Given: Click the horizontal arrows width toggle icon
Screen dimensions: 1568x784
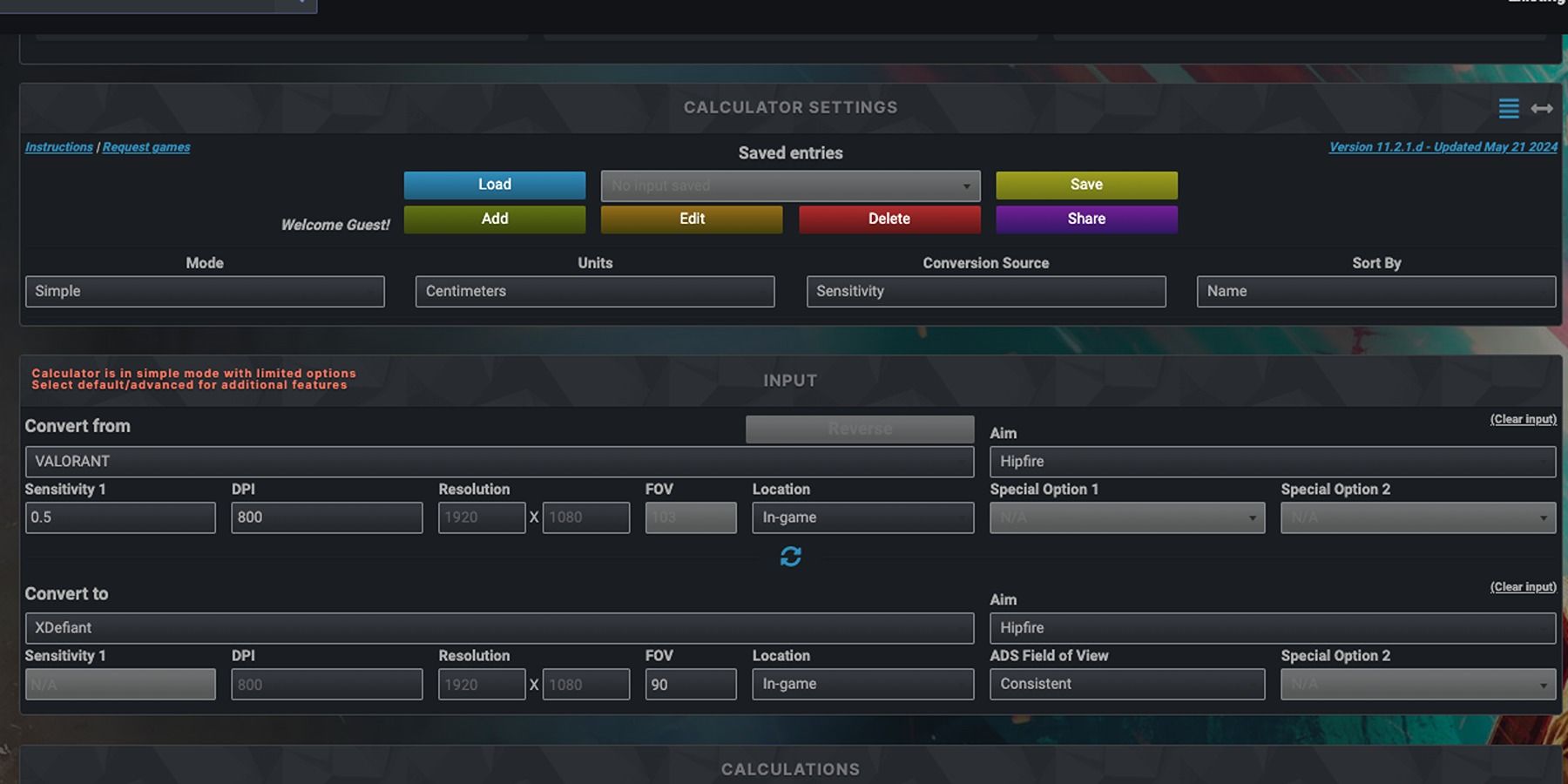Looking at the screenshot, I should (x=1542, y=108).
